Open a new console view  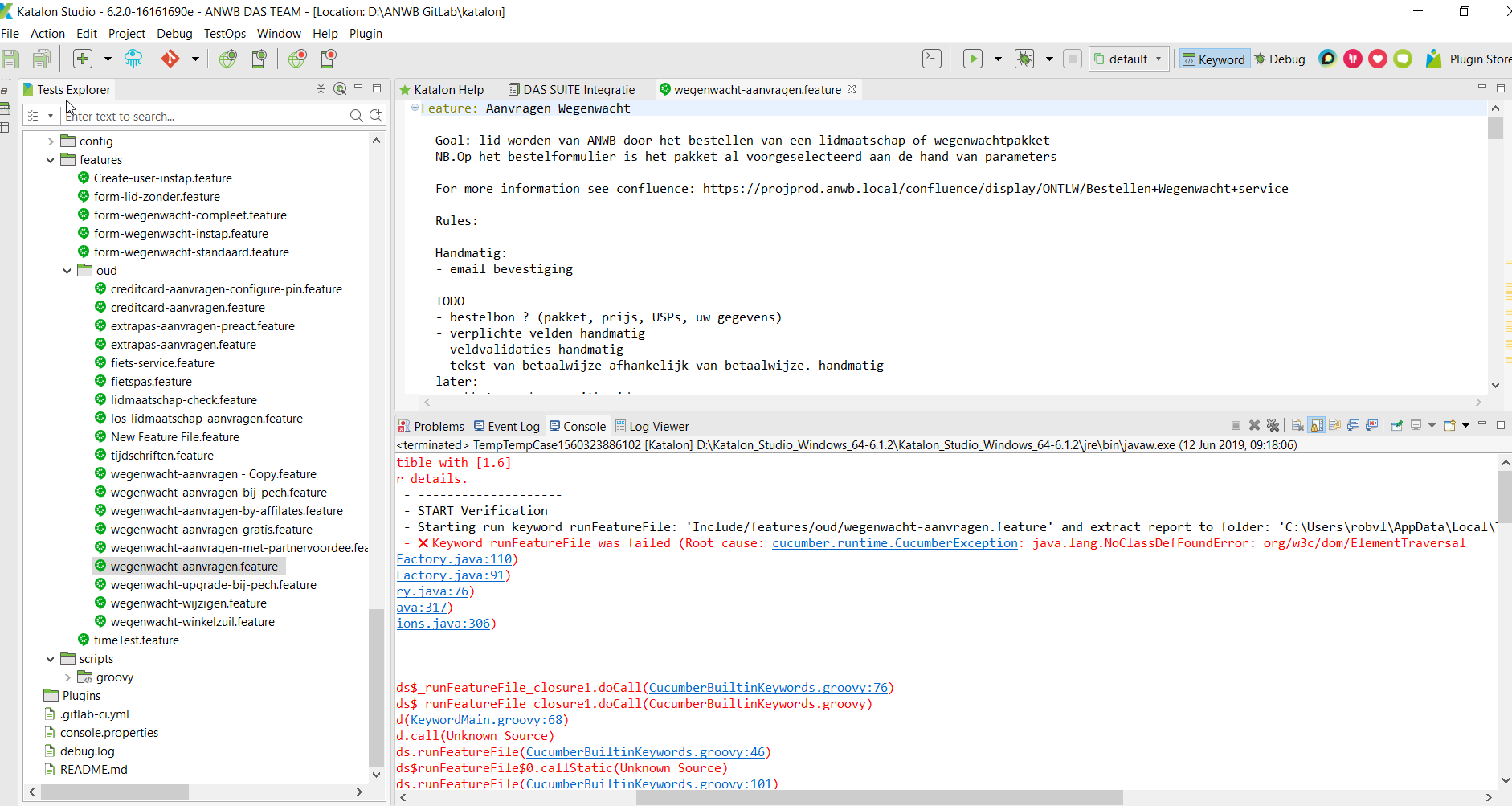coord(1449,426)
